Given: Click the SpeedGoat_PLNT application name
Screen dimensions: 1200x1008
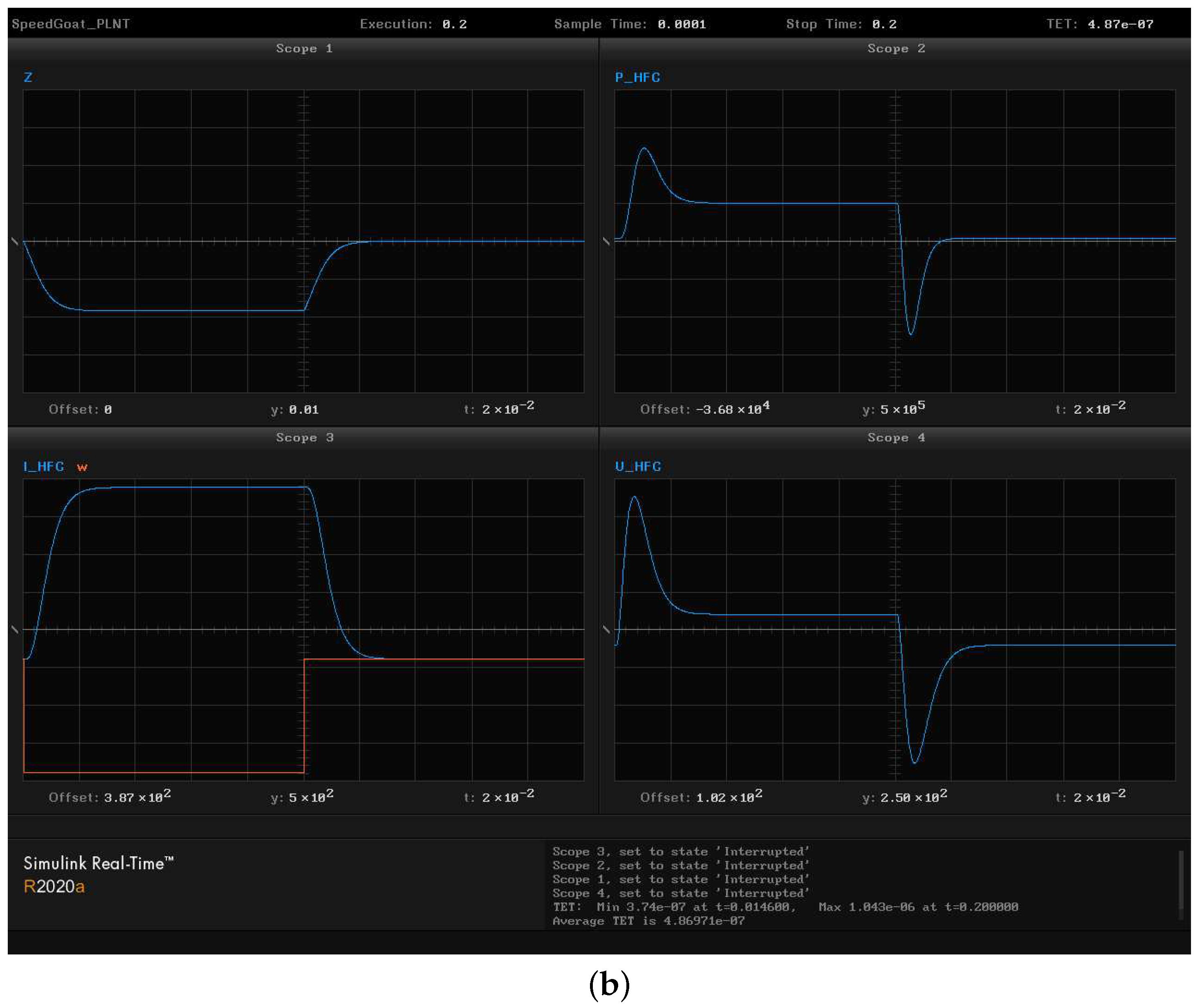Looking at the screenshot, I should [x=71, y=24].
